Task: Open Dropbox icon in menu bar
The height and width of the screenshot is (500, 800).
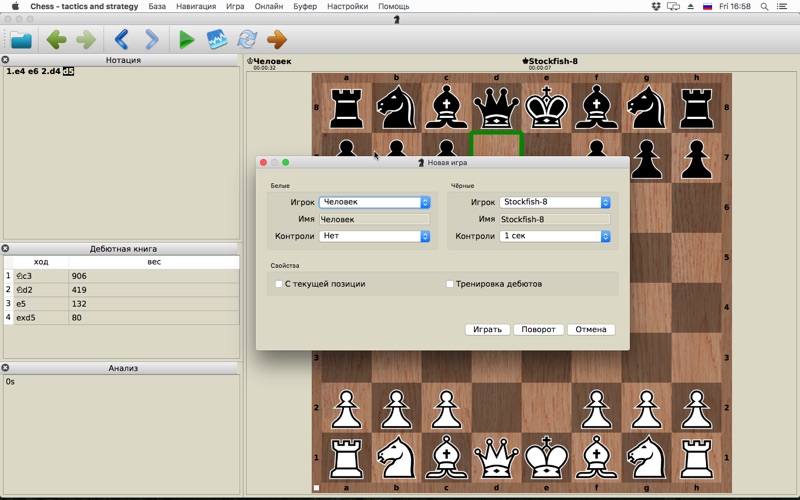Action: point(656,7)
